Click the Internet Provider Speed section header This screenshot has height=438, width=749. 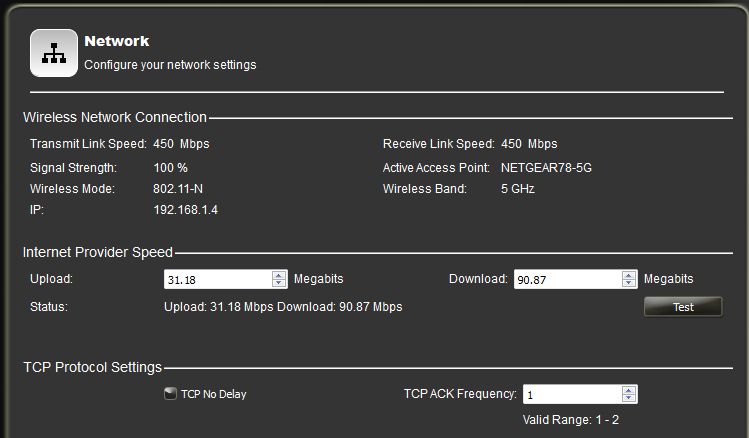98,252
